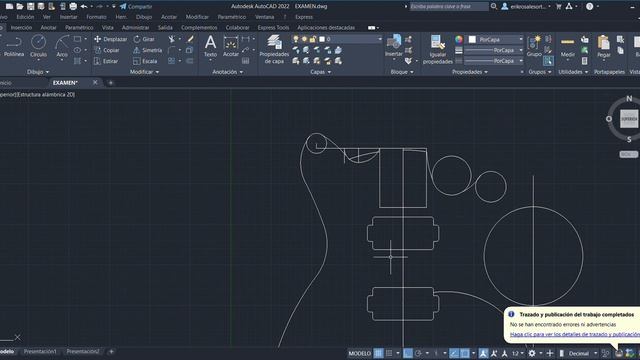
Task: Expand the Utilidades panel dropdown
Action: coord(573,72)
